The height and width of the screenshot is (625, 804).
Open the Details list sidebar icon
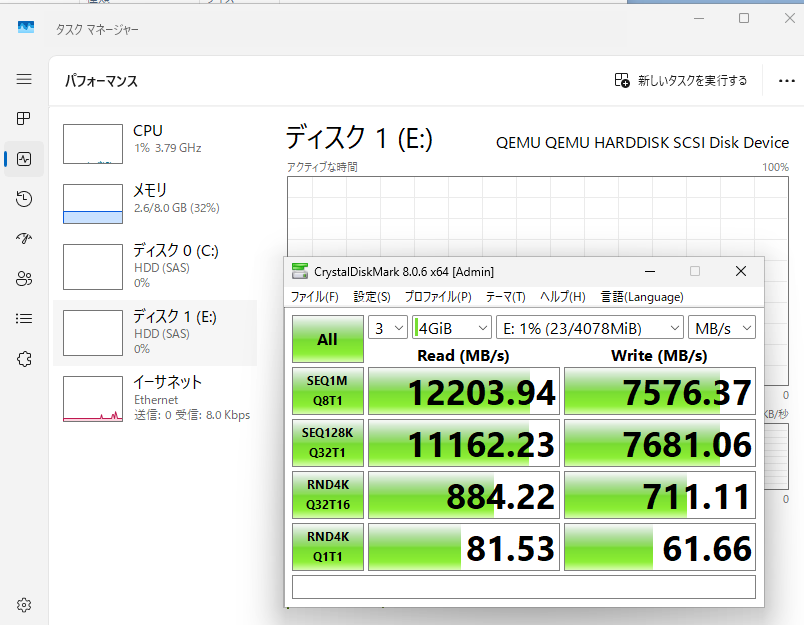pos(24,319)
